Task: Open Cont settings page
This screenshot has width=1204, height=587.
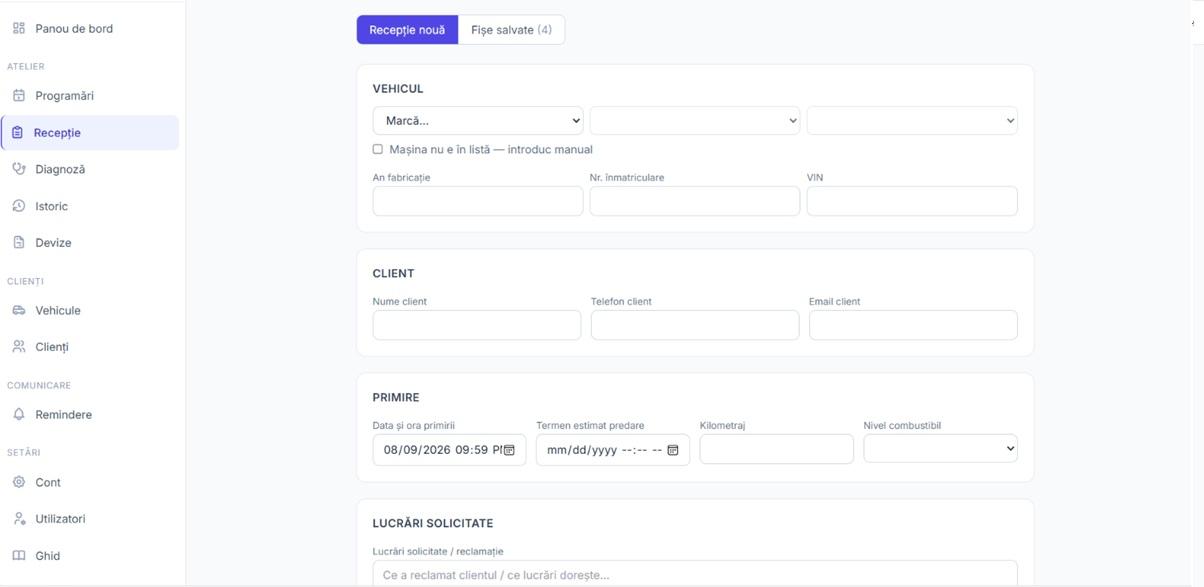Action: click(90, 482)
